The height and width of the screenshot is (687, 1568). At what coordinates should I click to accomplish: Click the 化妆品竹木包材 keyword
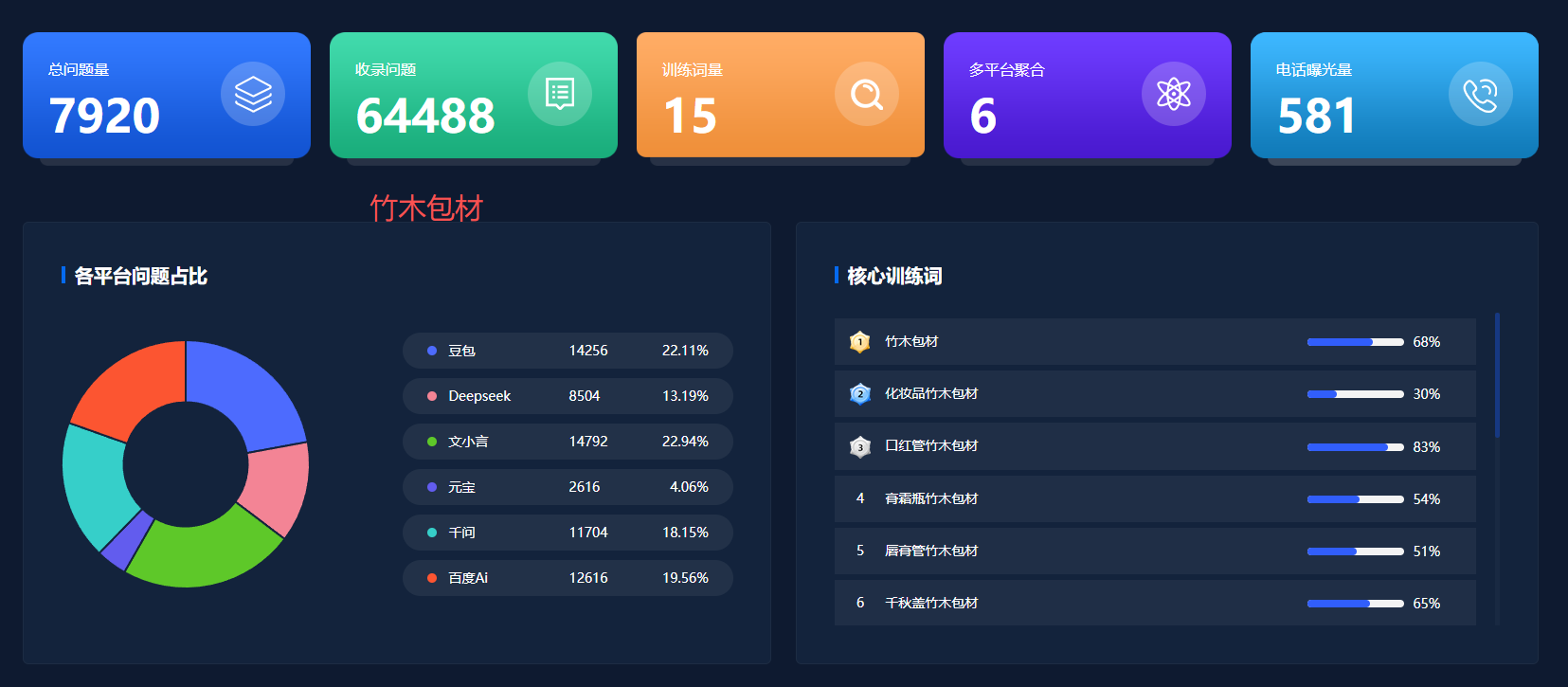tap(931, 393)
